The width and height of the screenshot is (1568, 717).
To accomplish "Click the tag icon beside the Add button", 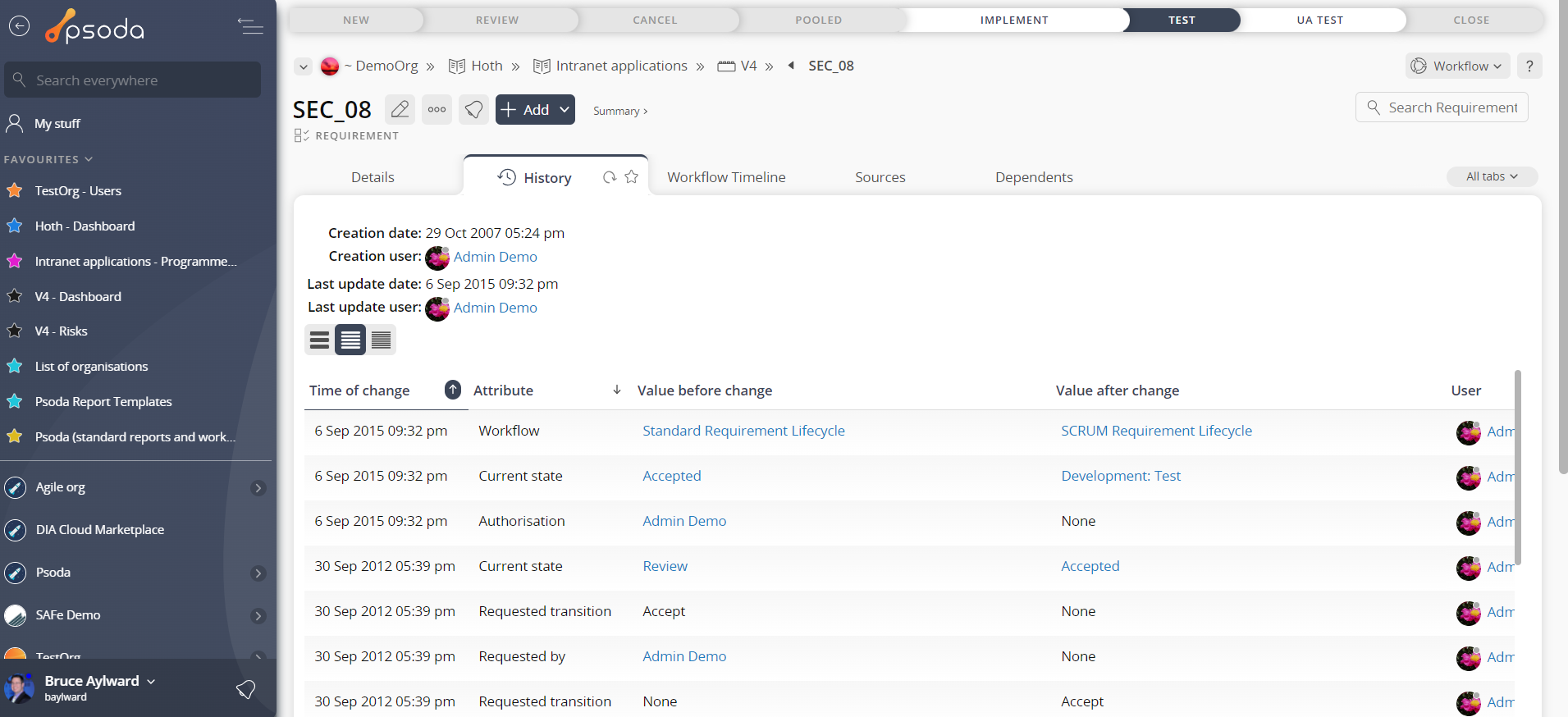I will pos(473,109).
